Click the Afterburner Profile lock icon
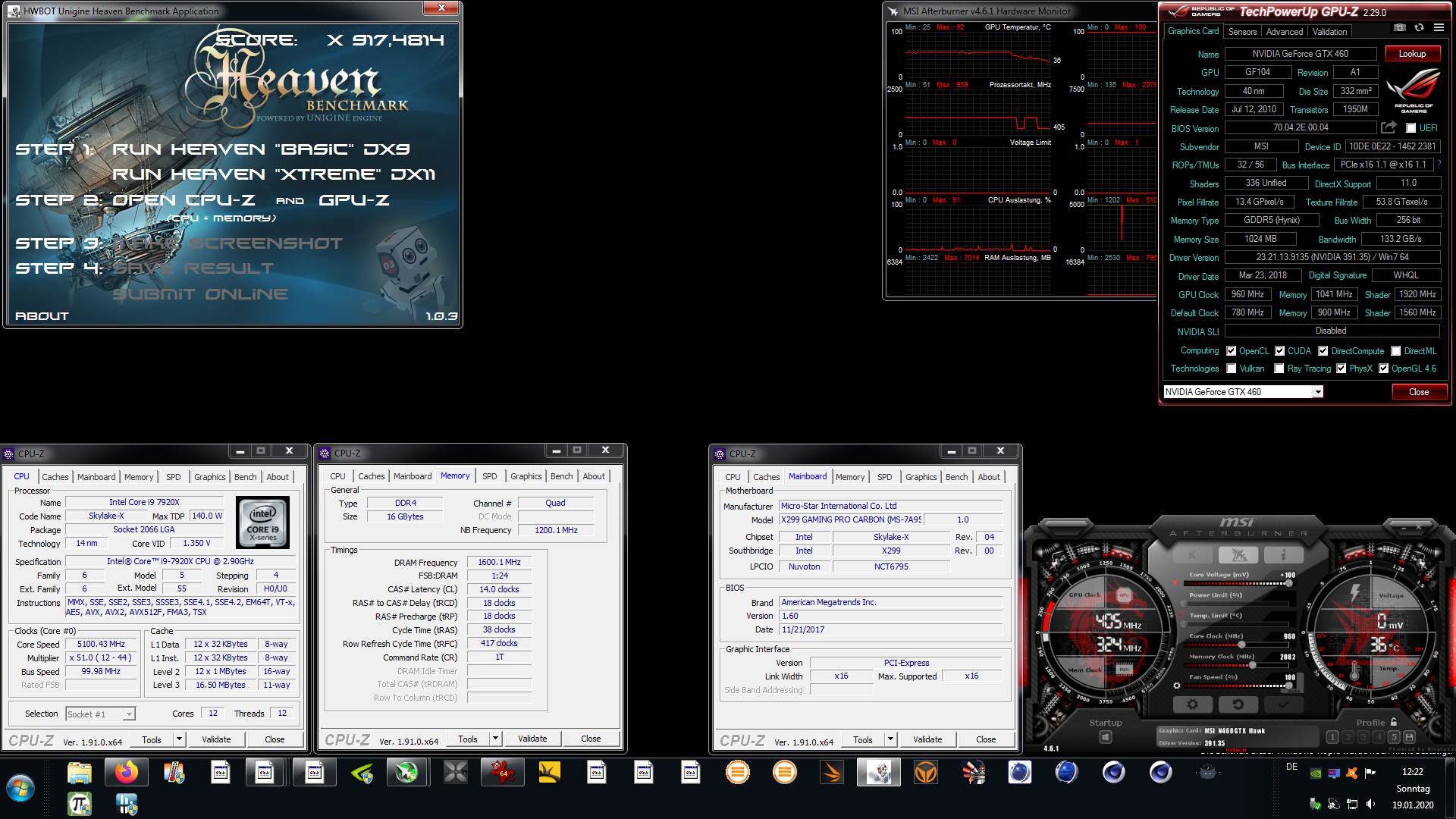1456x819 pixels. (1394, 722)
